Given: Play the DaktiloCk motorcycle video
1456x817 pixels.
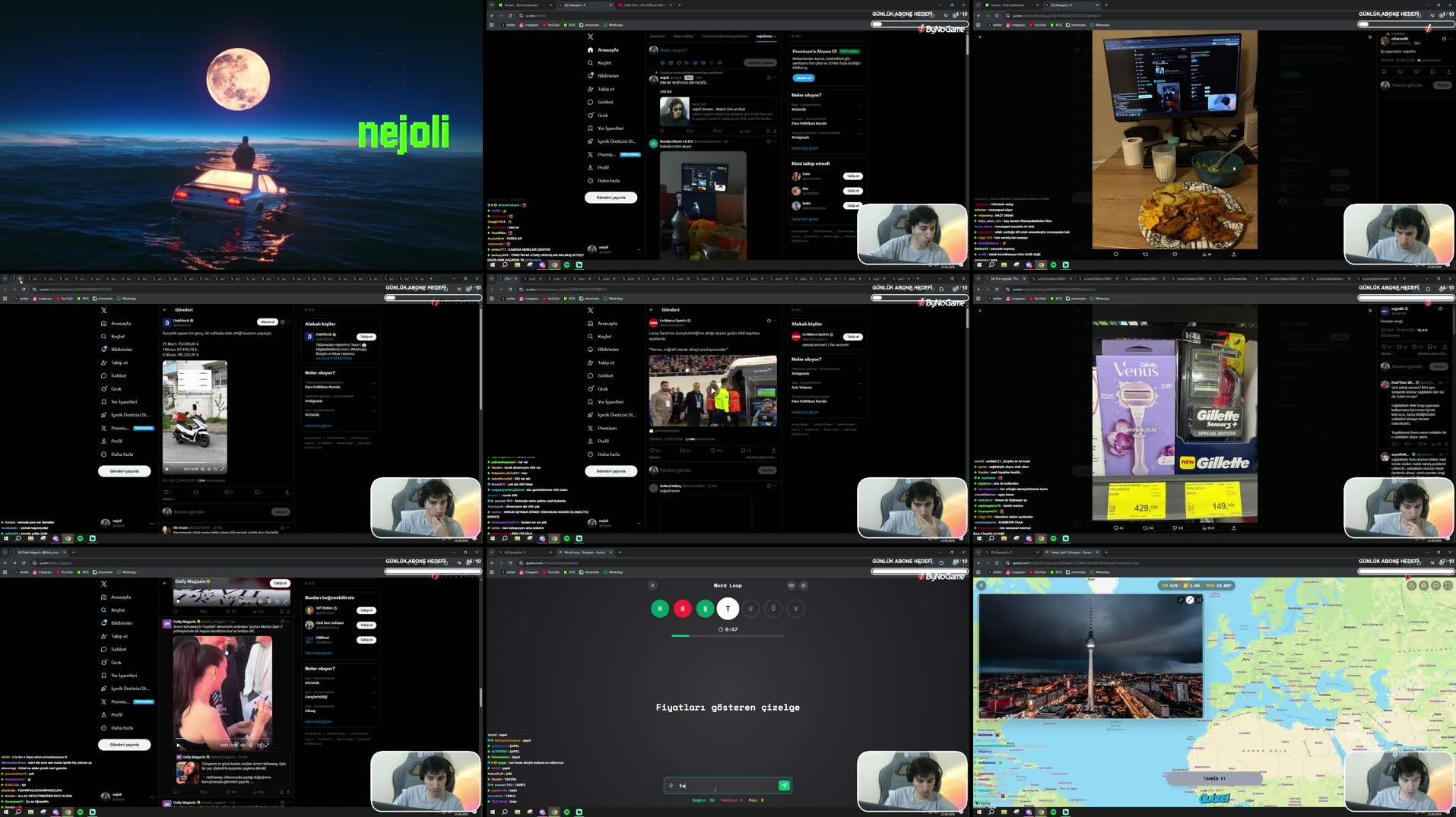Looking at the screenshot, I should coord(167,469).
